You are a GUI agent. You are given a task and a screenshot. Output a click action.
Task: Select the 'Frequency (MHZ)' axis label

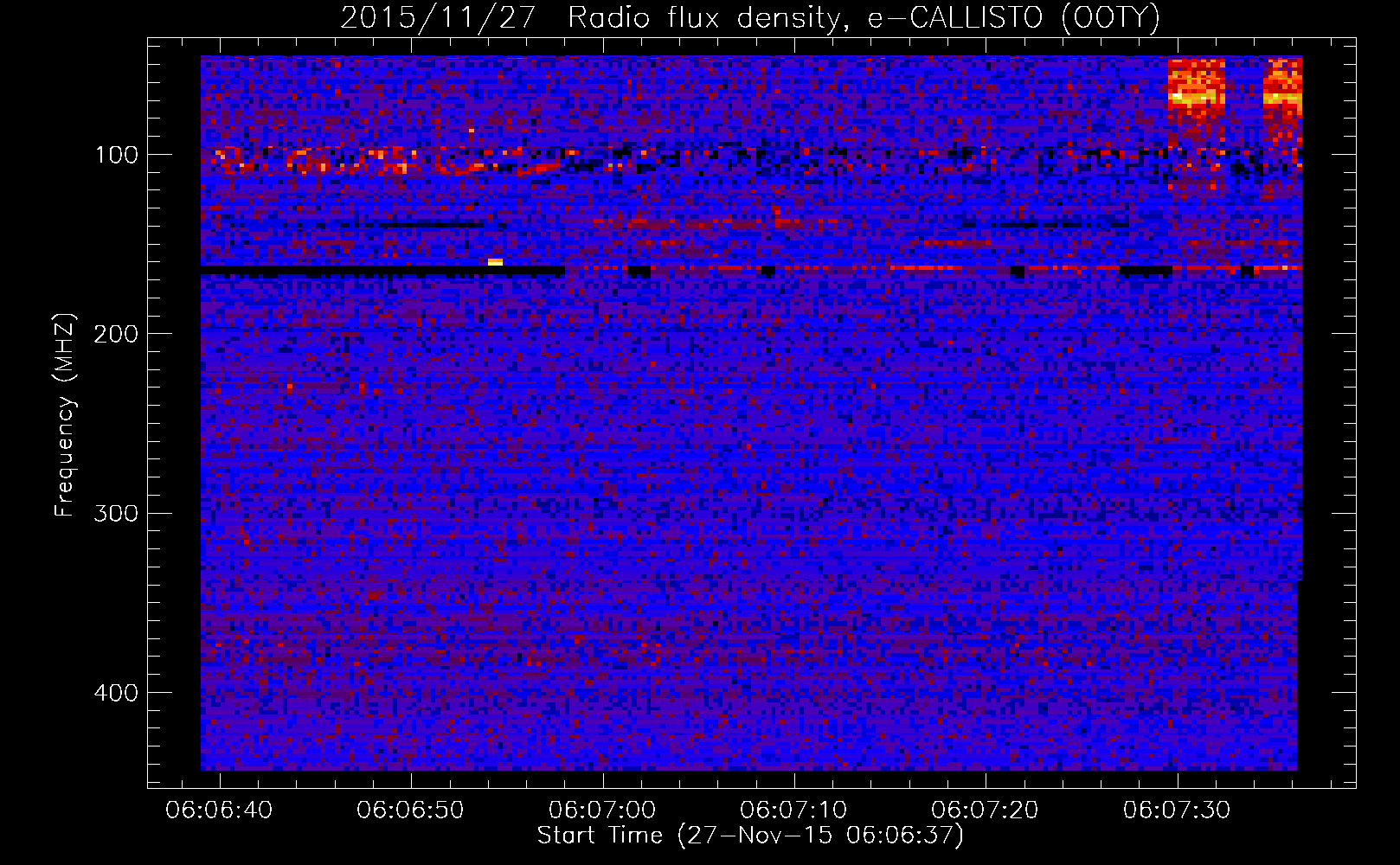(64, 415)
